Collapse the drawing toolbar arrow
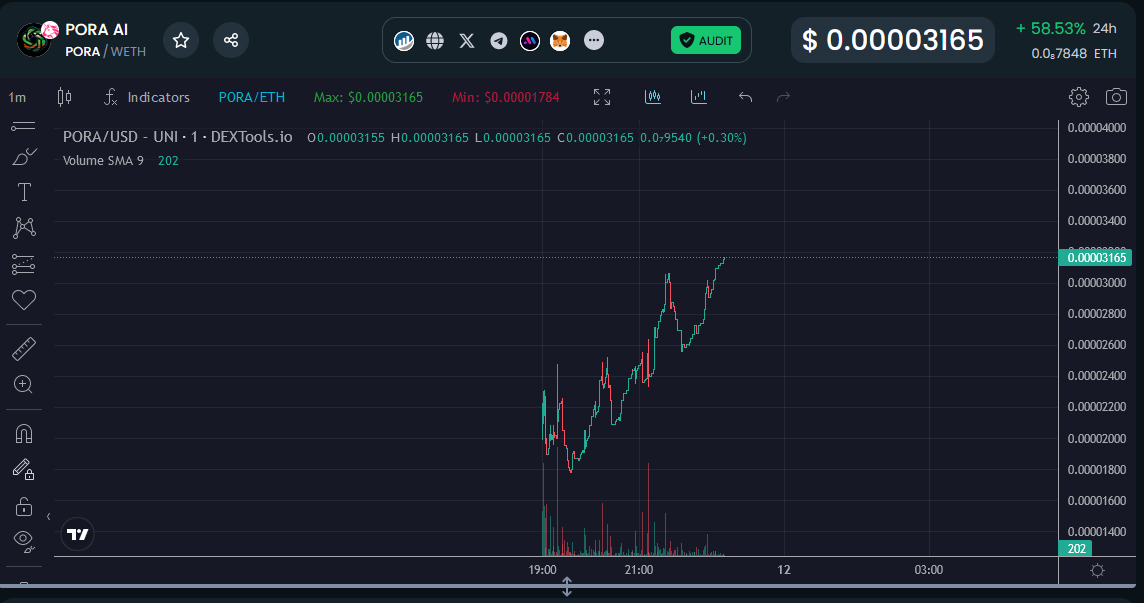This screenshot has height=603, width=1144. tap(48, 517)
